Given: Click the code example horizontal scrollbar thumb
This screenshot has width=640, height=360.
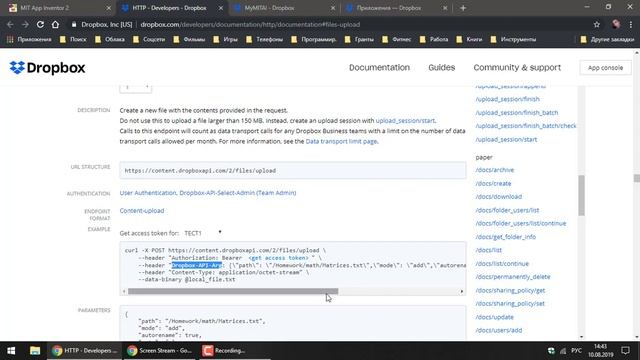Looking at the screenshot, I should (233, 291).
